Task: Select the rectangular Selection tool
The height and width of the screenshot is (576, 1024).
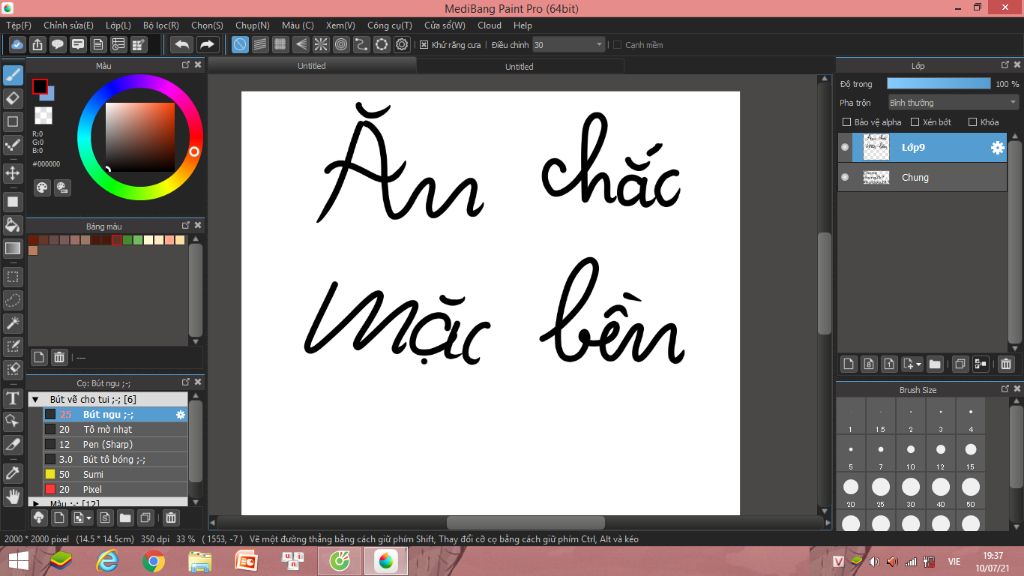Action: point(12,277)
